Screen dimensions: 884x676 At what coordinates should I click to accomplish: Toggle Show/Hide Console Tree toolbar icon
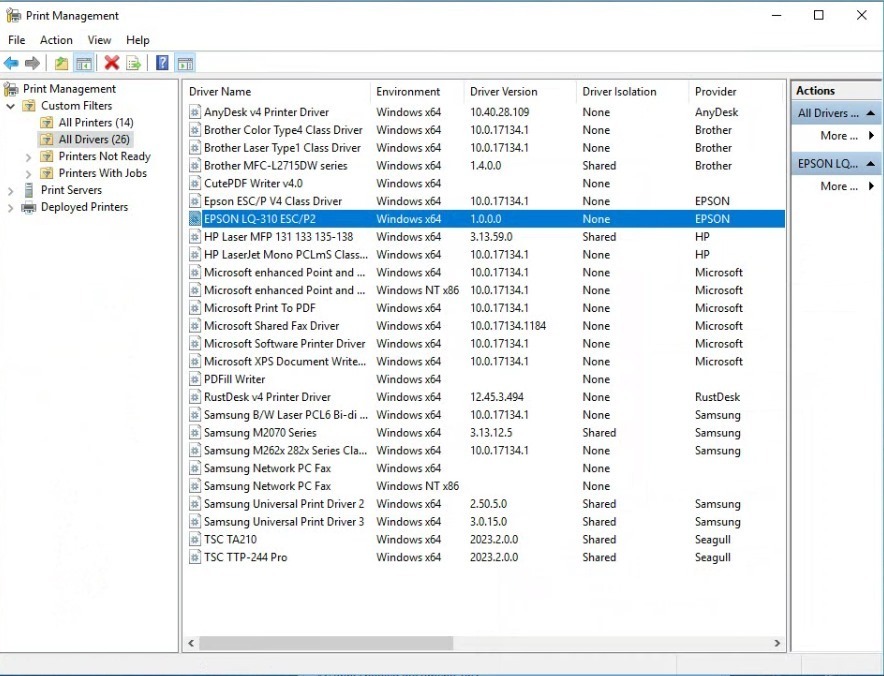pyautogui.click(x=84, y=63)
